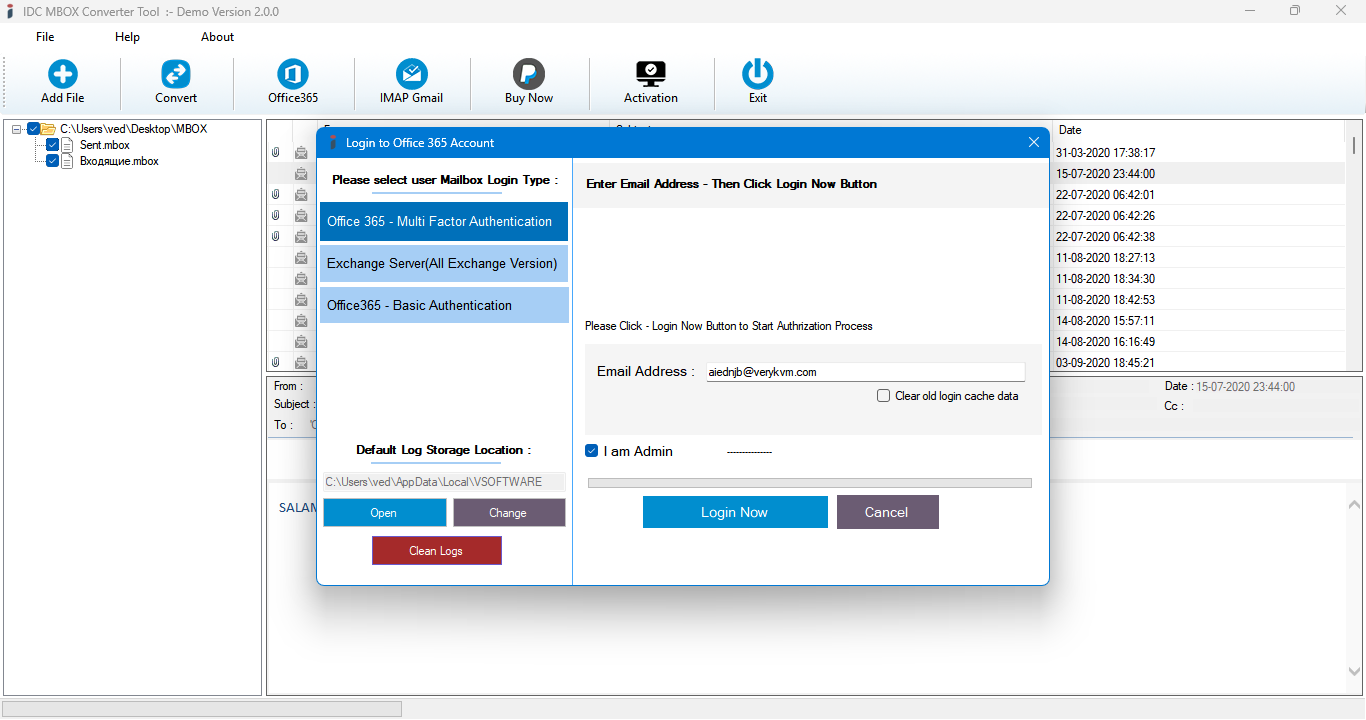Uncheck the Sent.mbox checkbox
Screen dimensions: 1366x720
[52, 145]
